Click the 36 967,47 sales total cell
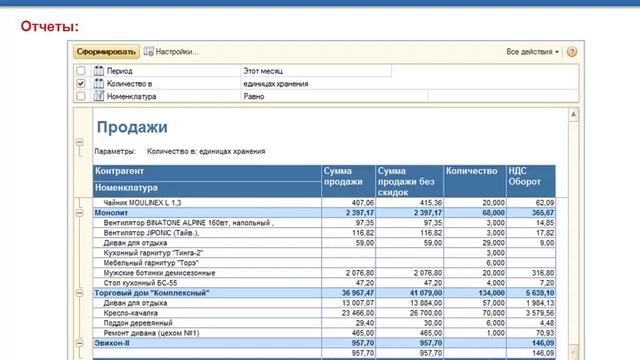 [x=348, y=293]
